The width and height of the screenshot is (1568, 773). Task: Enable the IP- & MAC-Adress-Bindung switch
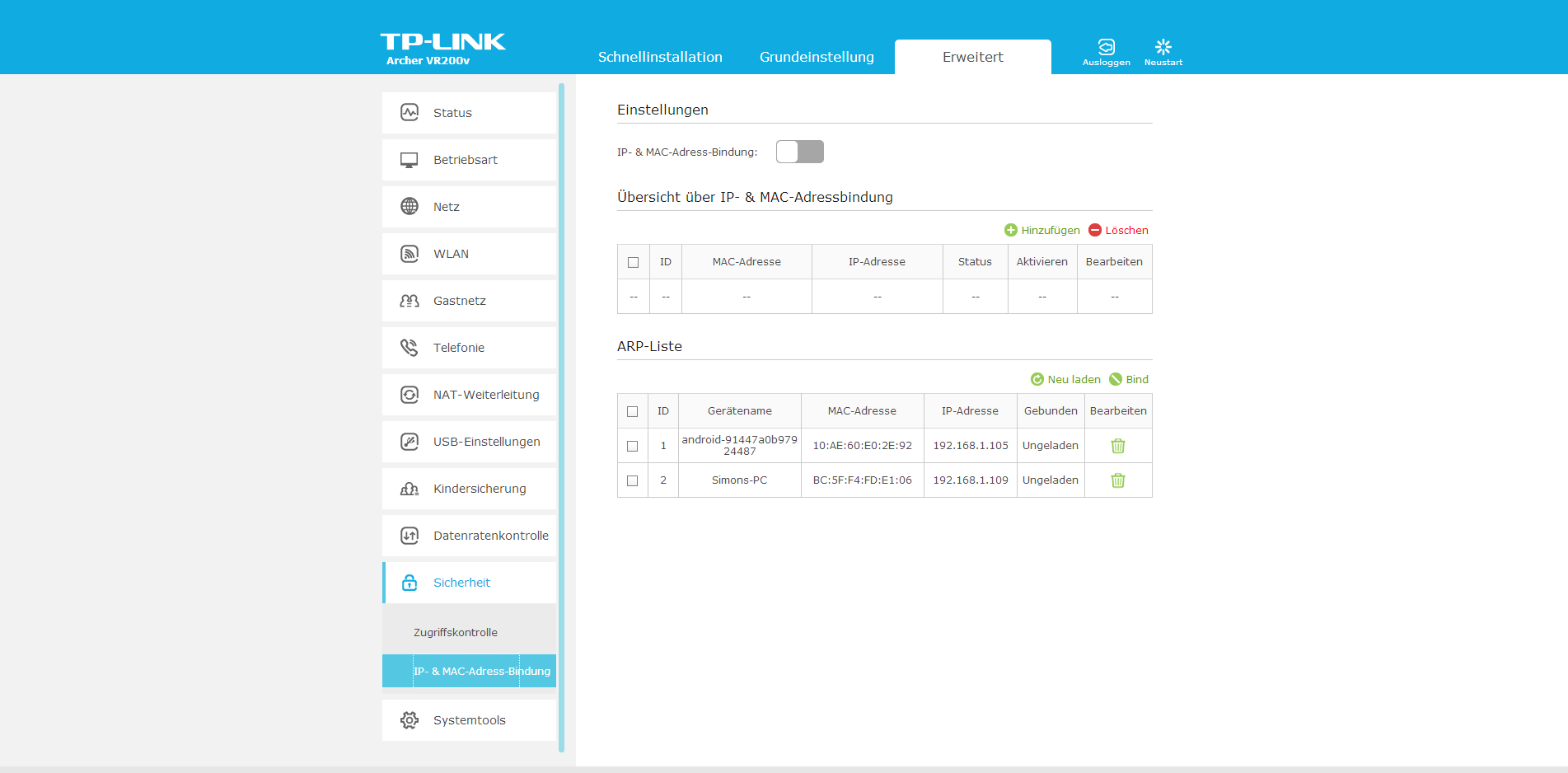point(799,152)
